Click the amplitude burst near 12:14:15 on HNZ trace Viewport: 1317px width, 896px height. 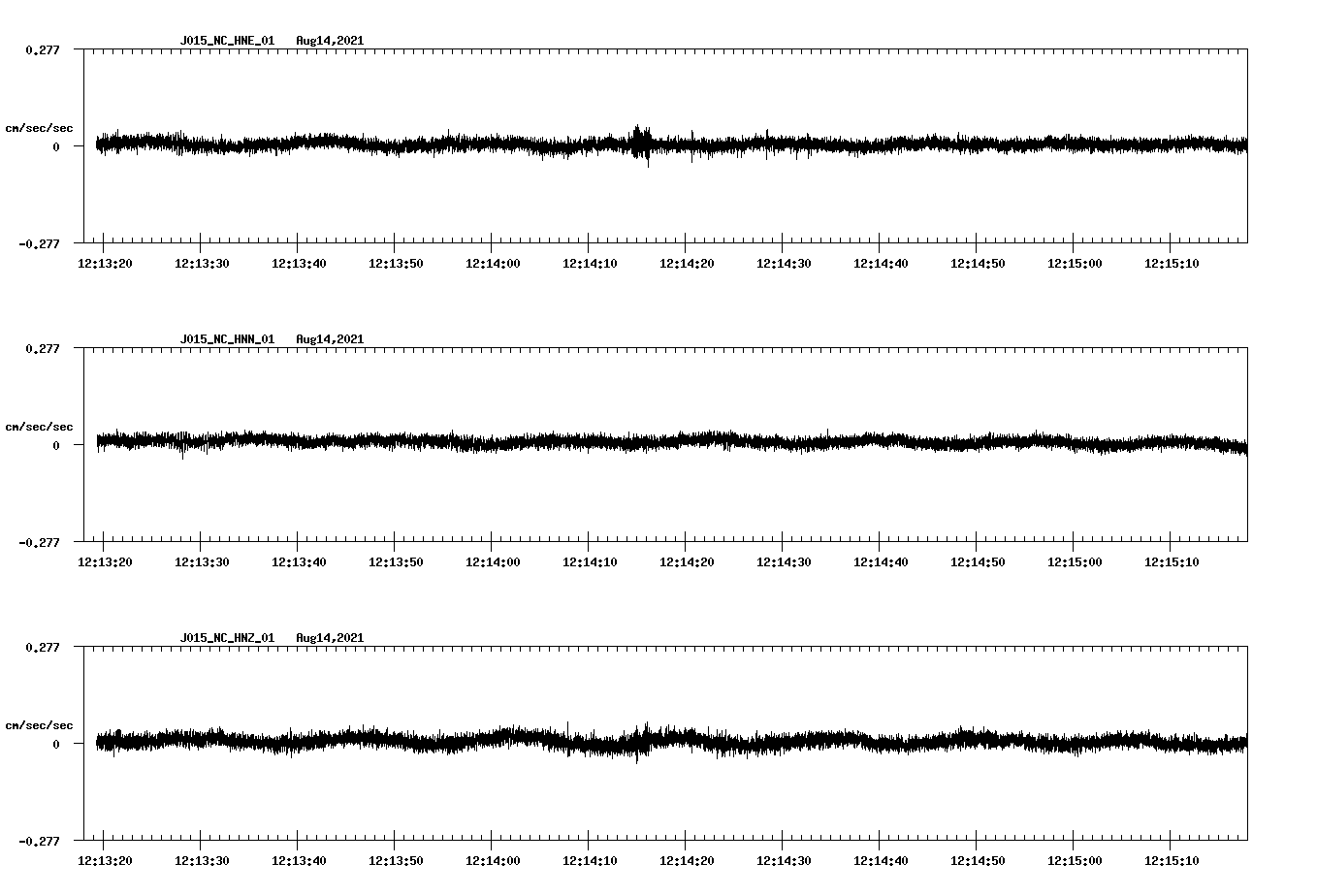click(x=640, y=742)
